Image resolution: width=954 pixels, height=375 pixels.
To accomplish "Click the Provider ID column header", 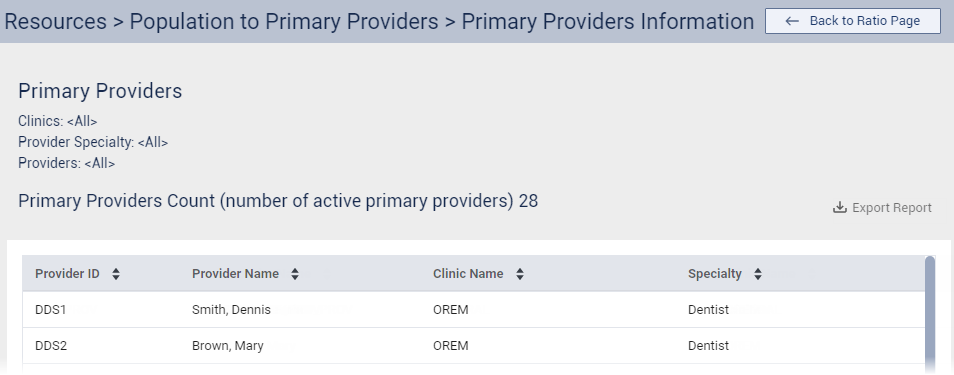I will tap(67, 274).
